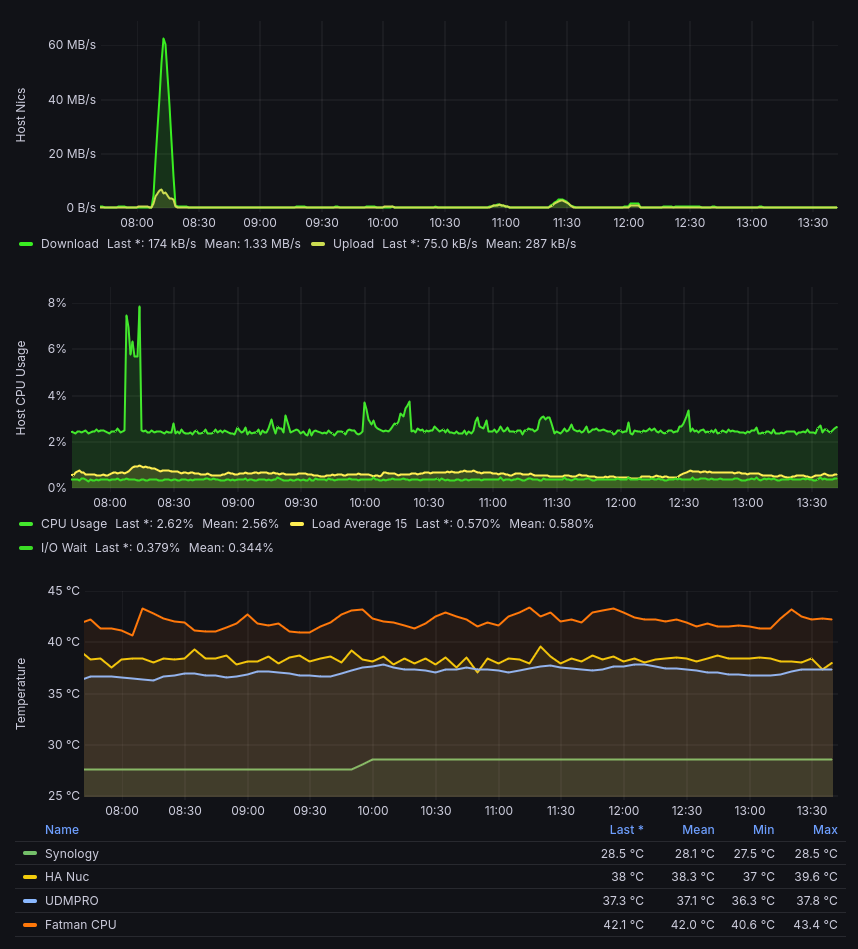The height and width of the screenshot is (949, 858).
Task: Show only the Synology temperature series
Action: tap(72, 854)
